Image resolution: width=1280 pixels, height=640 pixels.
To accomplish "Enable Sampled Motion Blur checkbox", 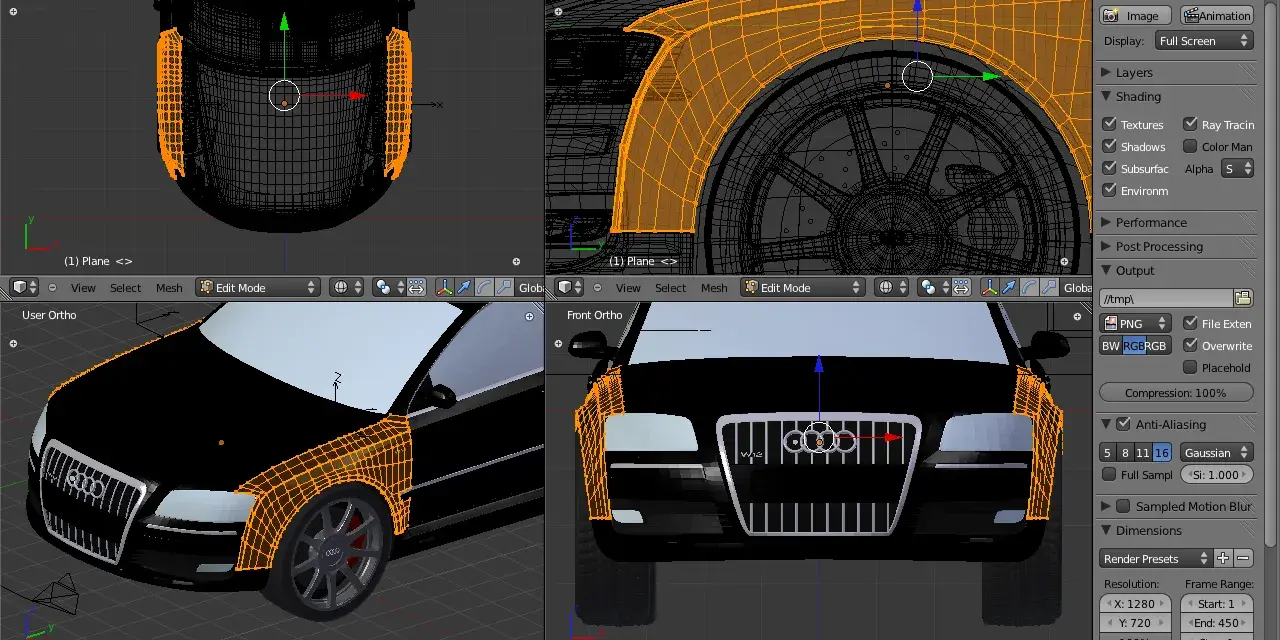I will [x=1123, y=506].
